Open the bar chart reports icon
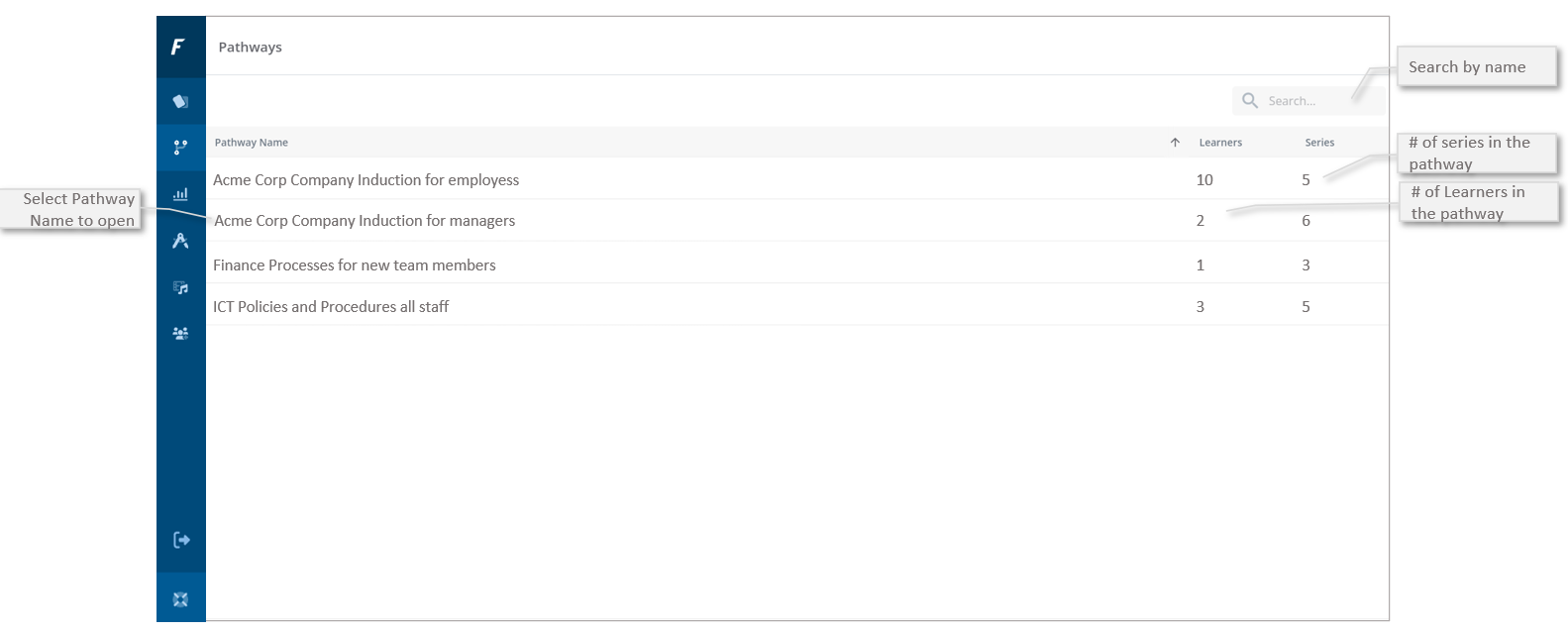 pyautogui.click(x=180, y=194)
